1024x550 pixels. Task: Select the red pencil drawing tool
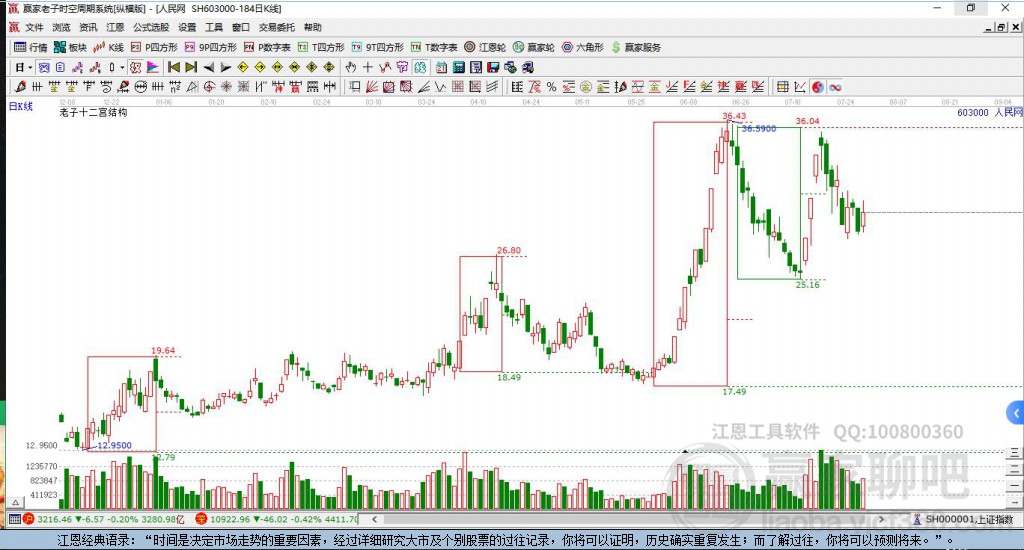pos(20,86)
